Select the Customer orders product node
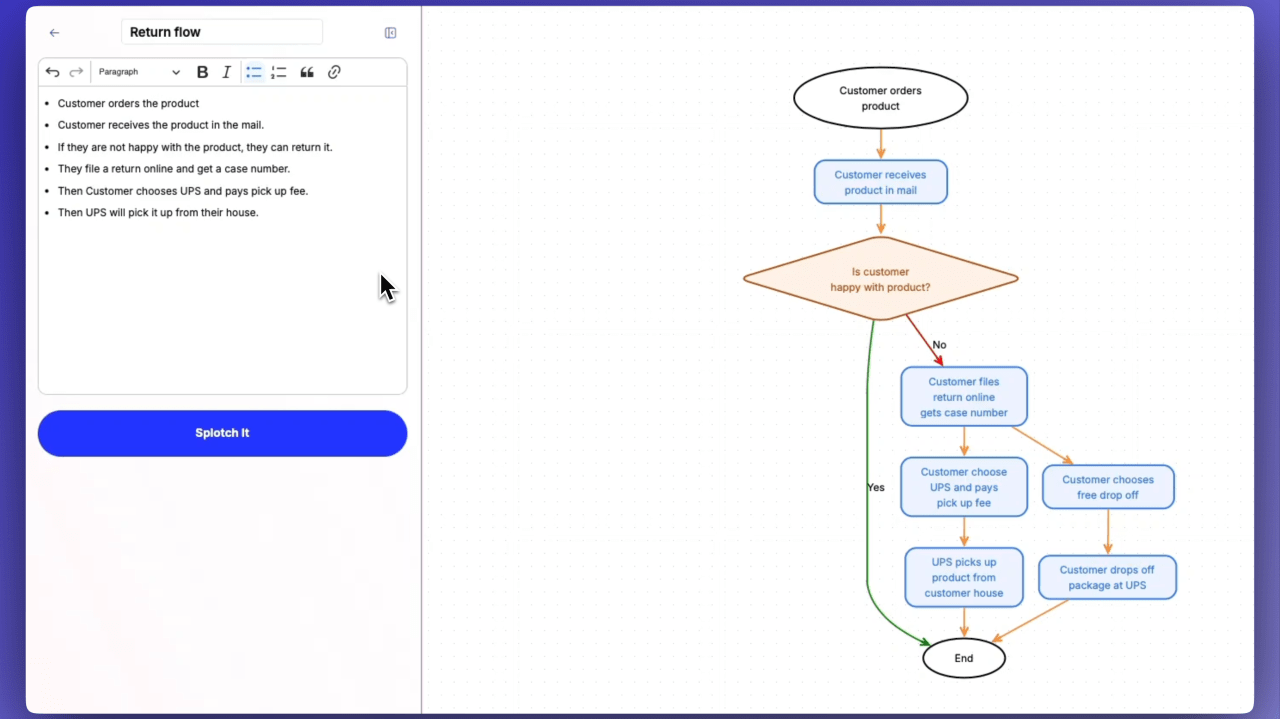 880,97
